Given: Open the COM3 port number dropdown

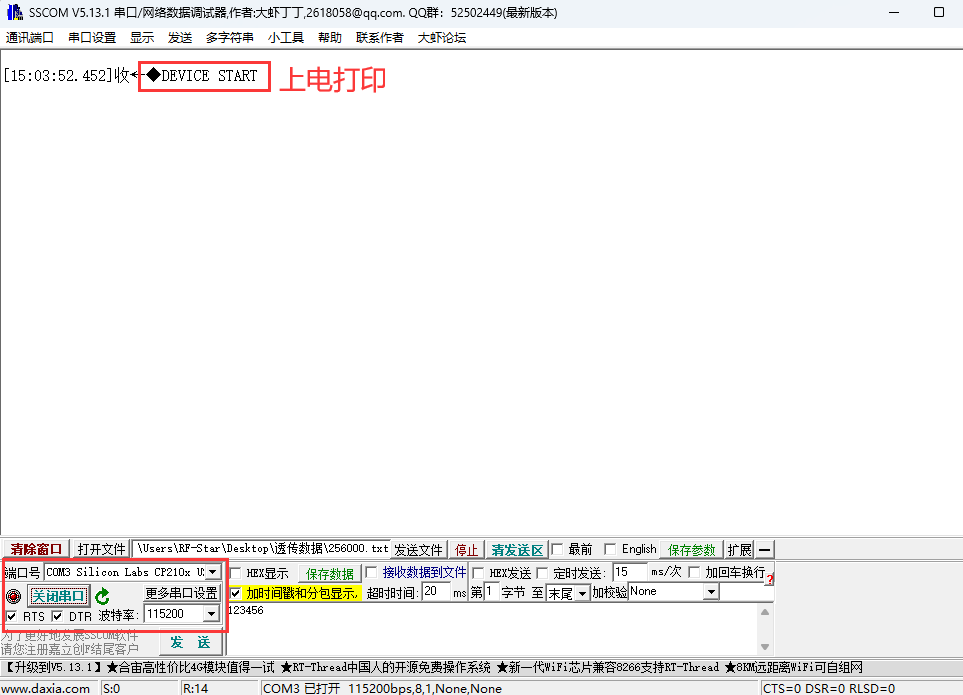Looking at the screenshot, I should click(212, 572).
